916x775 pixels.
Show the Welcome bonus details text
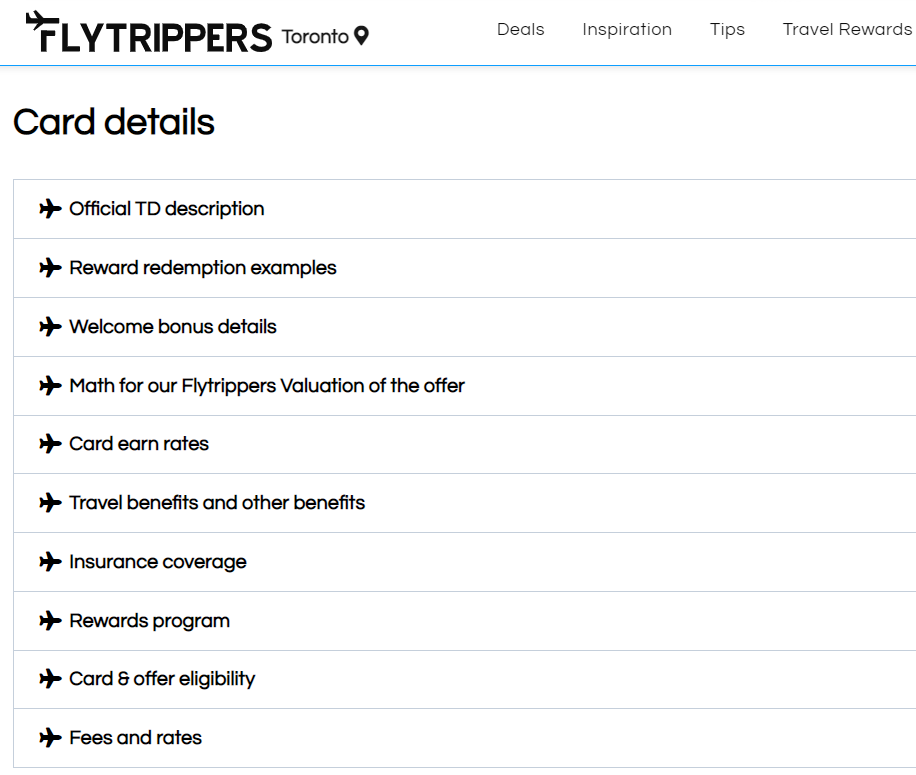tap(464, 327)
